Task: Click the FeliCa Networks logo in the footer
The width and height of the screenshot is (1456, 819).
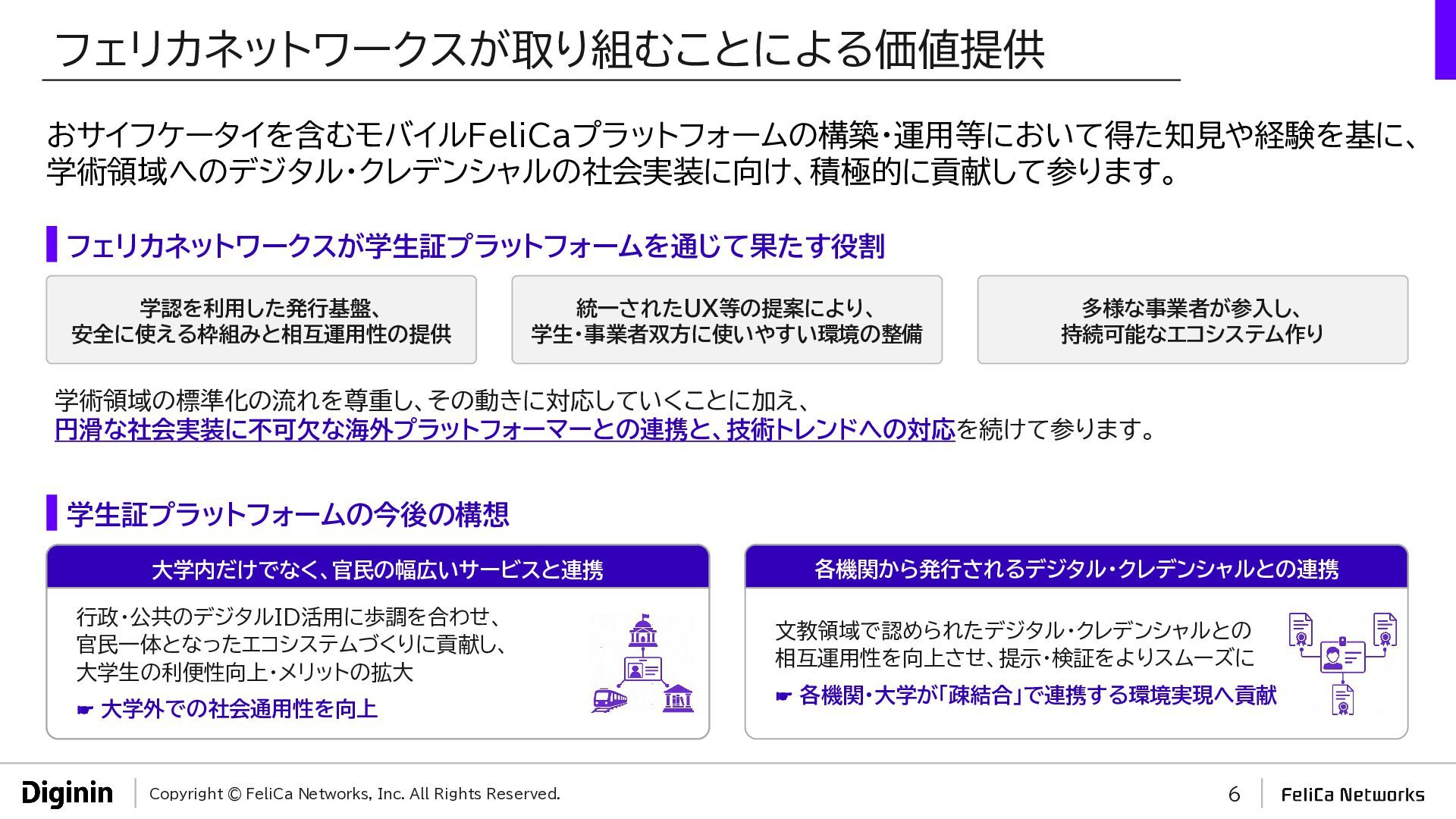Action: coord(1353,794)
